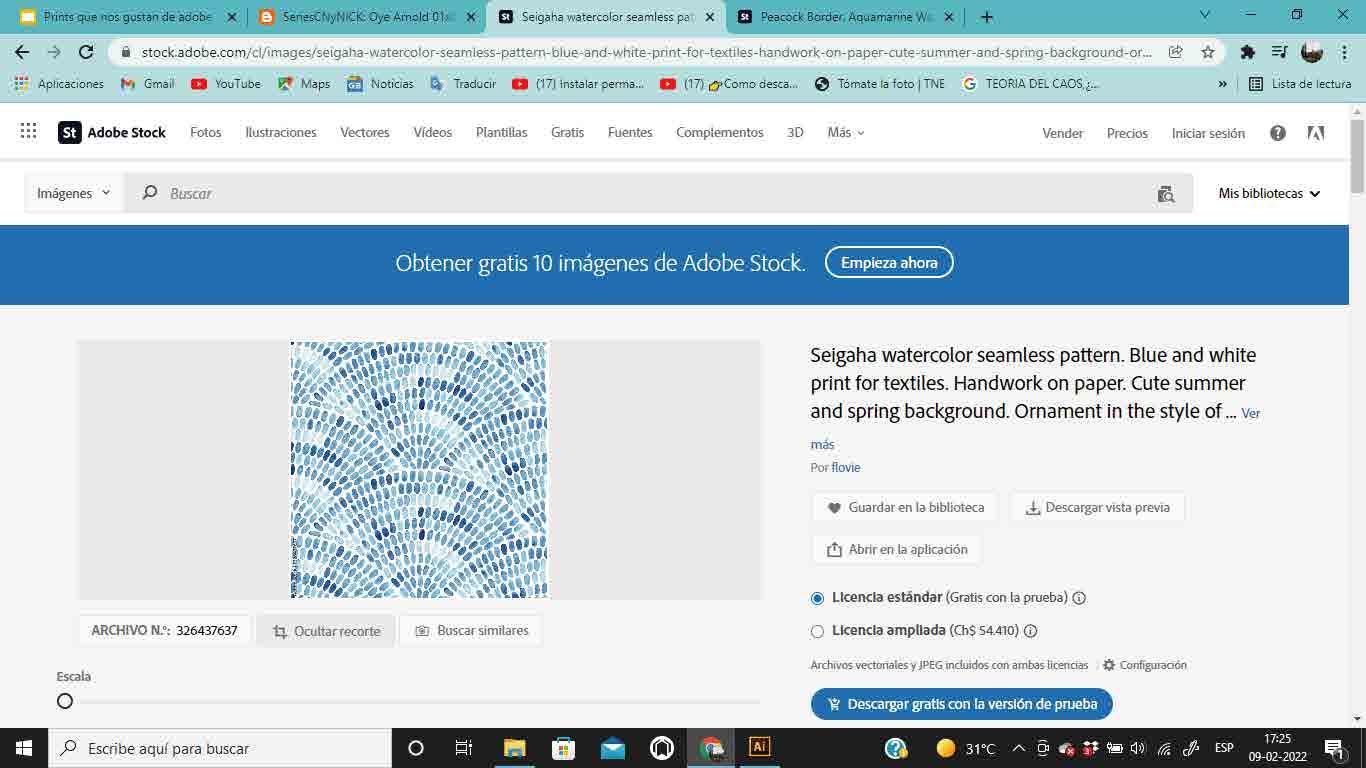This screenshot has height=768, width=1366.
Task: Reload the page
Action: 86,52
